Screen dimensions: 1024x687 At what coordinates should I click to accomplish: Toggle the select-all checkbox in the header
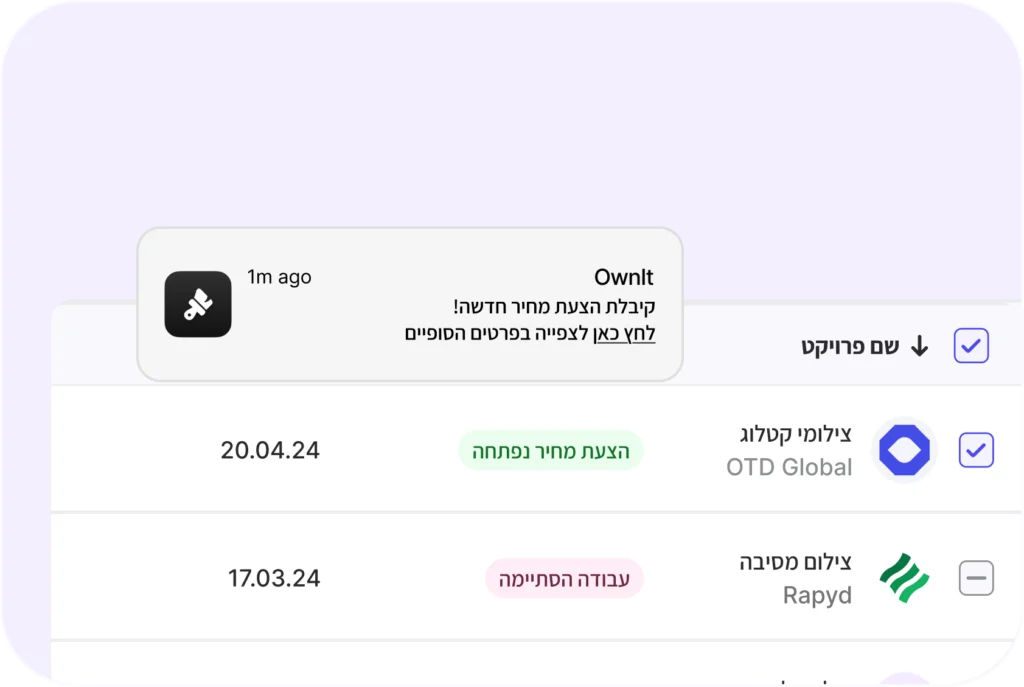coord(970,345)
